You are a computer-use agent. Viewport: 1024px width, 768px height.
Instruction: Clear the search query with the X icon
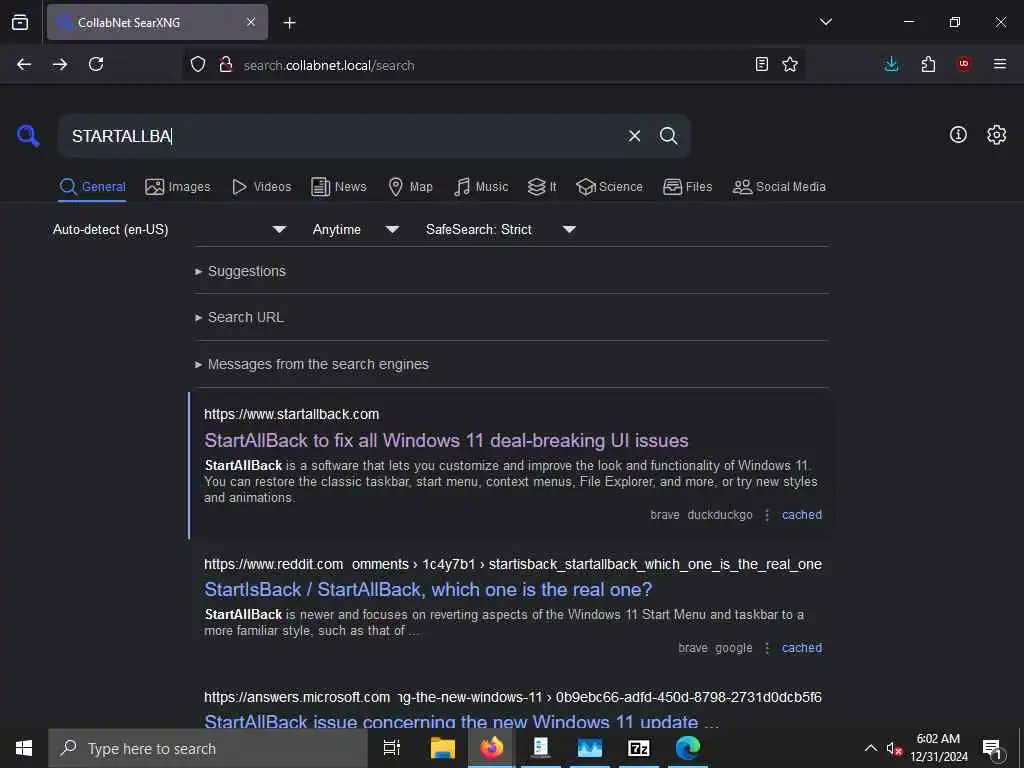tap(634, 136)
